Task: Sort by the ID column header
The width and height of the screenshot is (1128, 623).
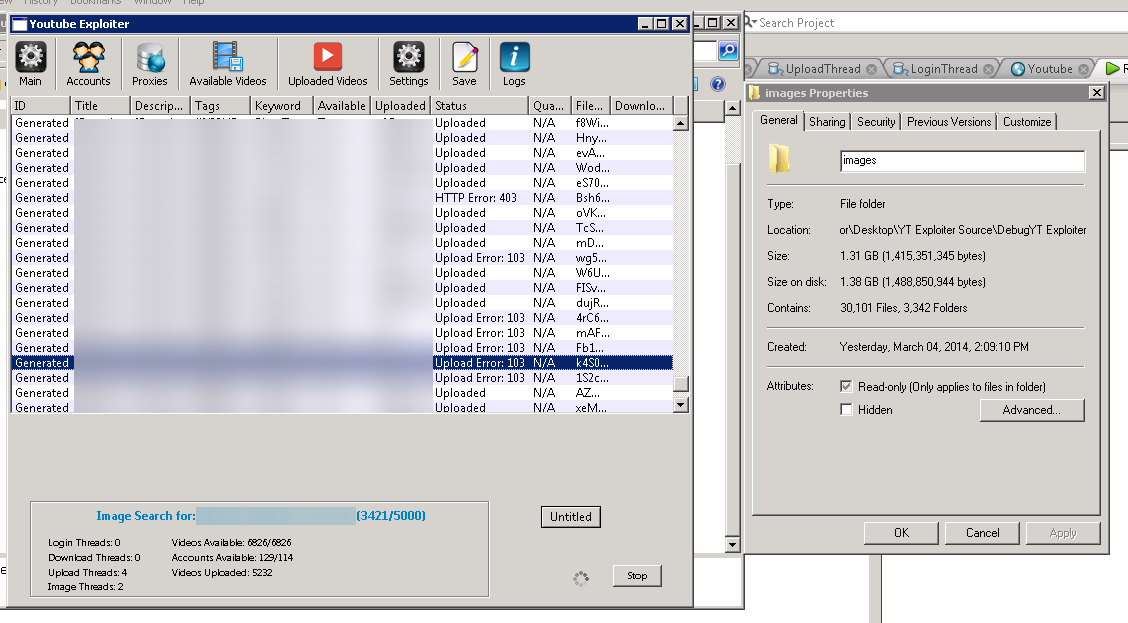Action: (41, 106)
